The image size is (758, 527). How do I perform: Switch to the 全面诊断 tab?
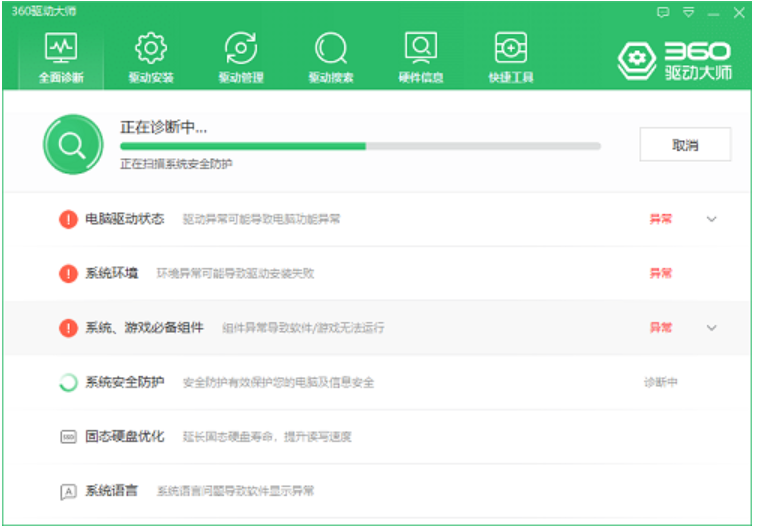(61, 56)
